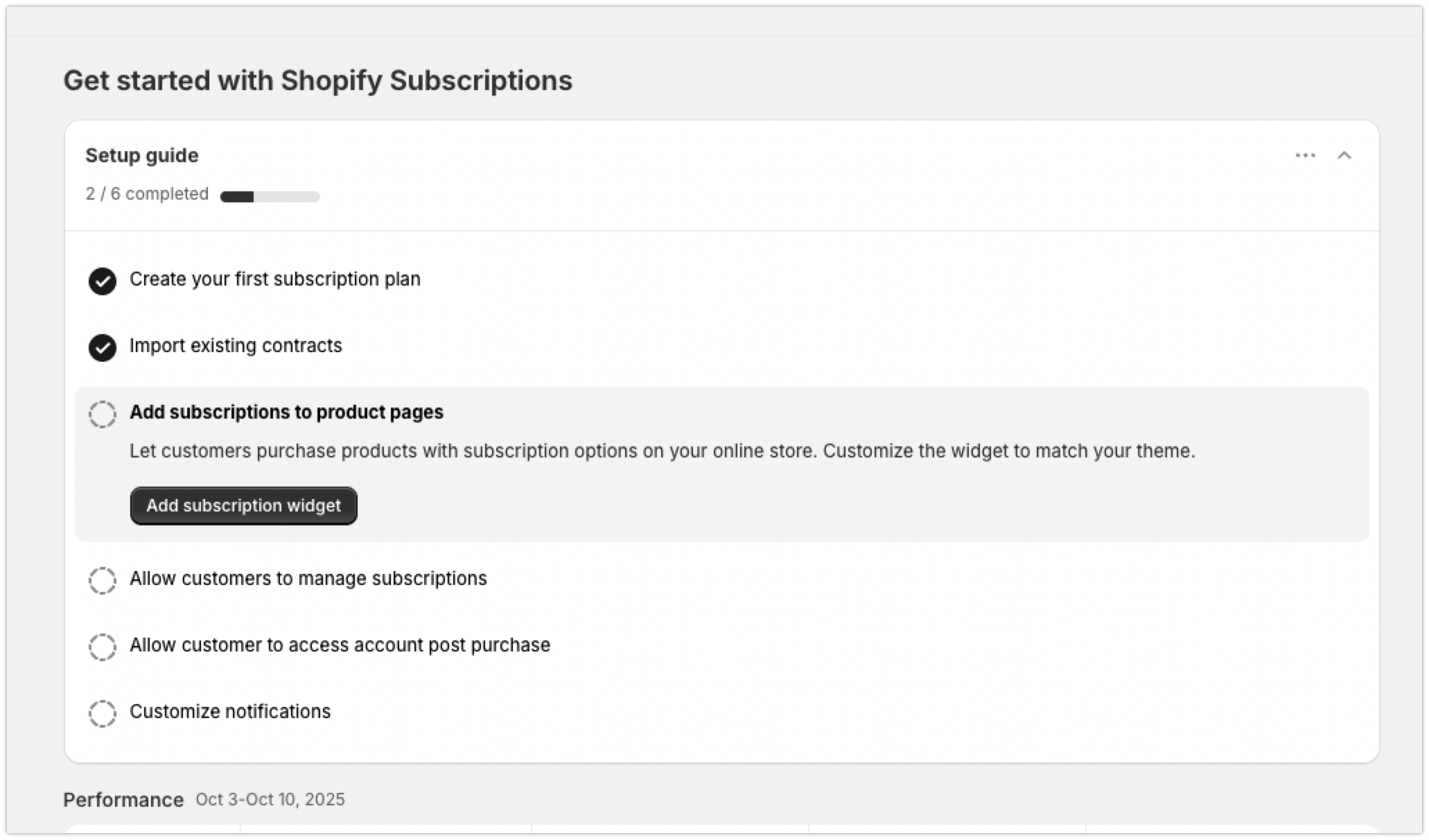Expand the Create your first subscription plan step
The height and width of the screenshot is (840, 1429).
point(274,279)
